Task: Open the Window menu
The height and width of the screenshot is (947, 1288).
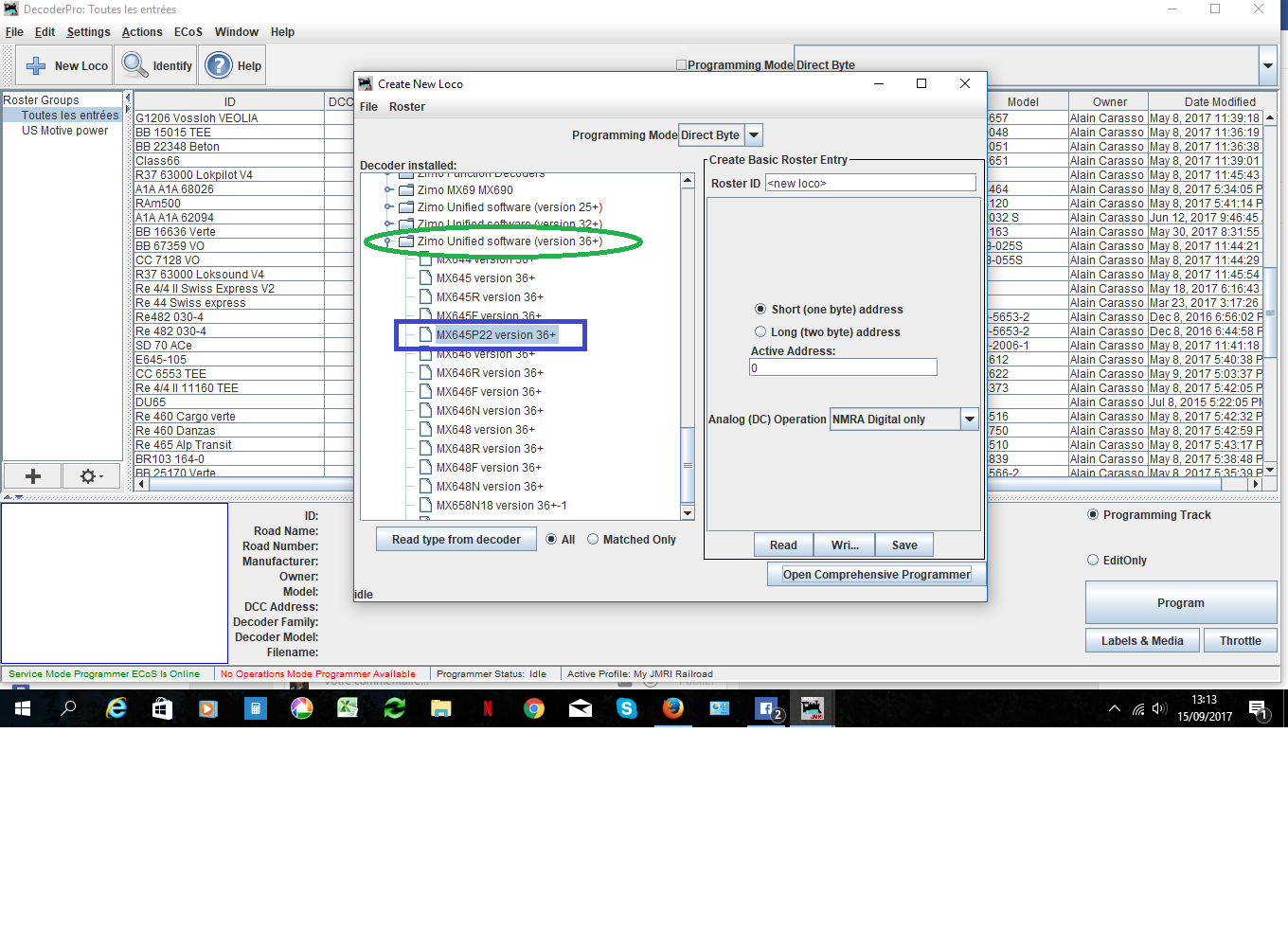Action: pyautogui.click(x=237, y=32)
